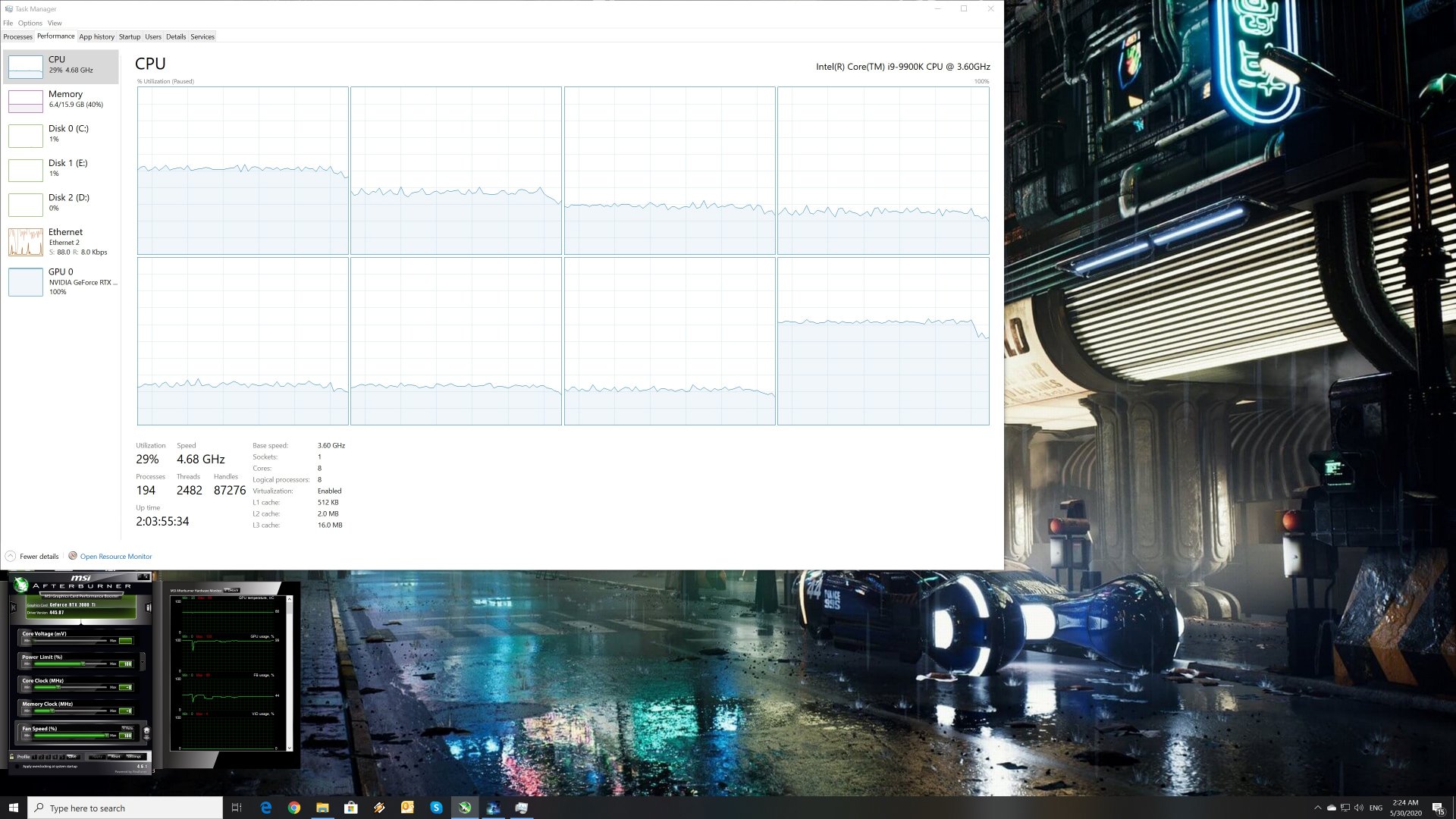1456x819 pixels.
Task: Switch to the App history tab
Action: [96, 36]
